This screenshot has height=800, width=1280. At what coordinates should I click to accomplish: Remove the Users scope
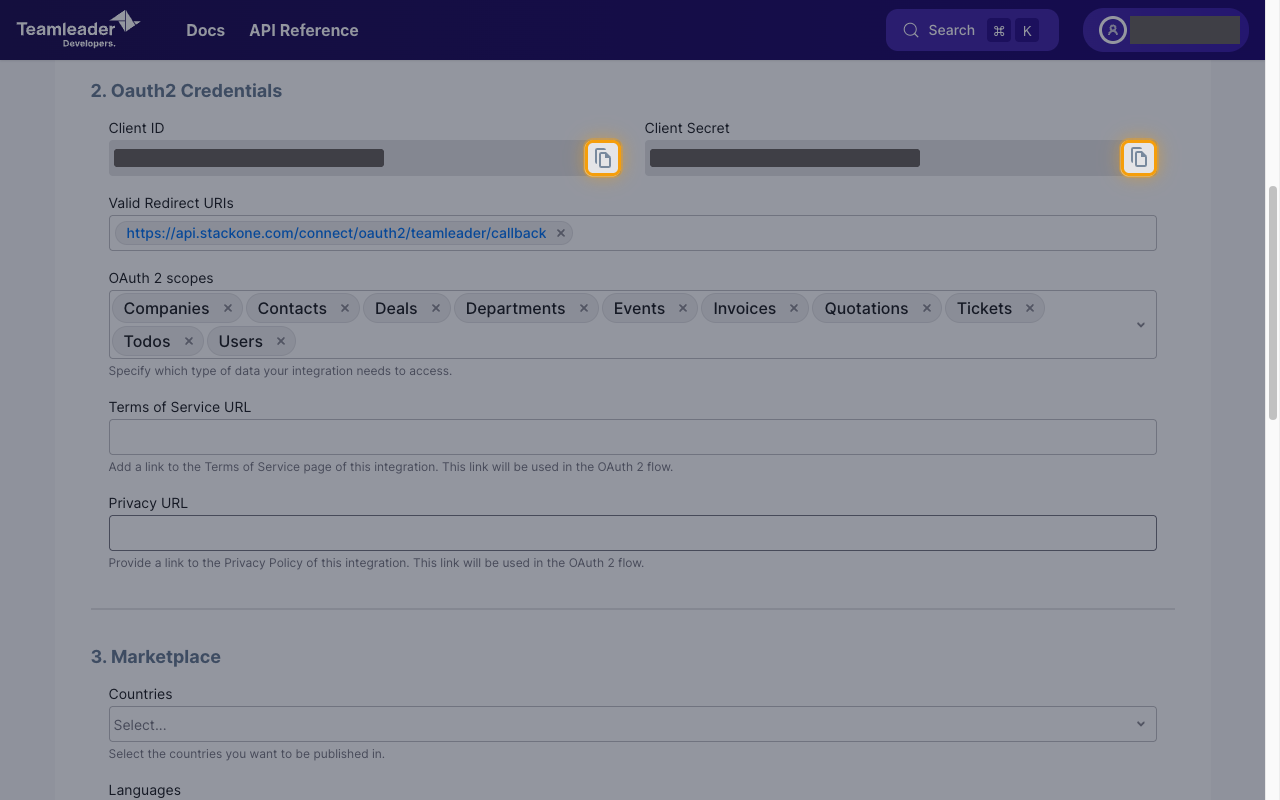pyautogui.click(x=281, y=341)
